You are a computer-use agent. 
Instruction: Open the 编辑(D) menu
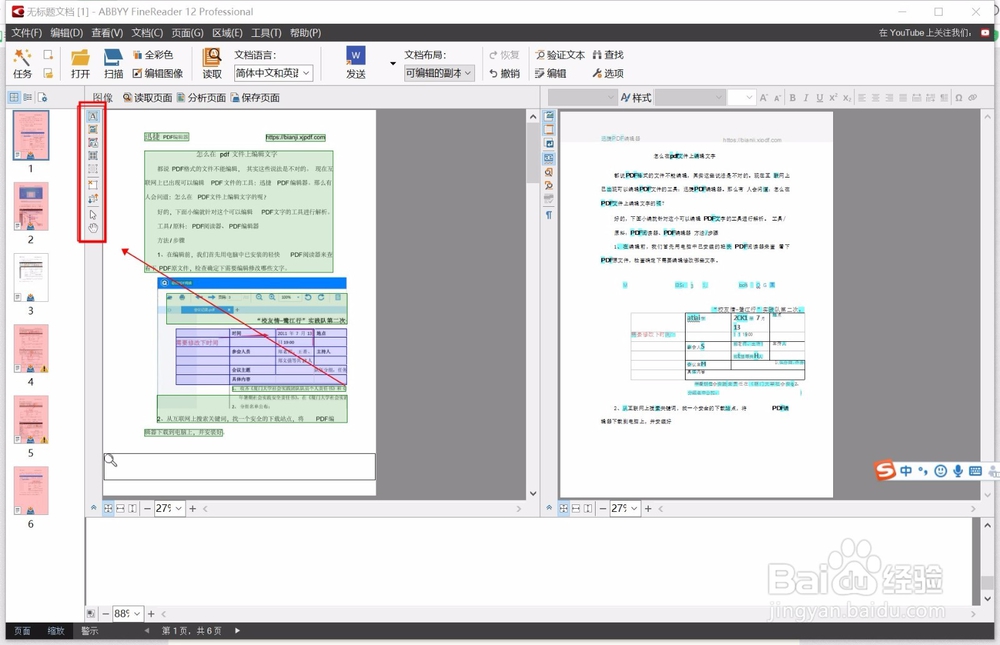[67, 33]
